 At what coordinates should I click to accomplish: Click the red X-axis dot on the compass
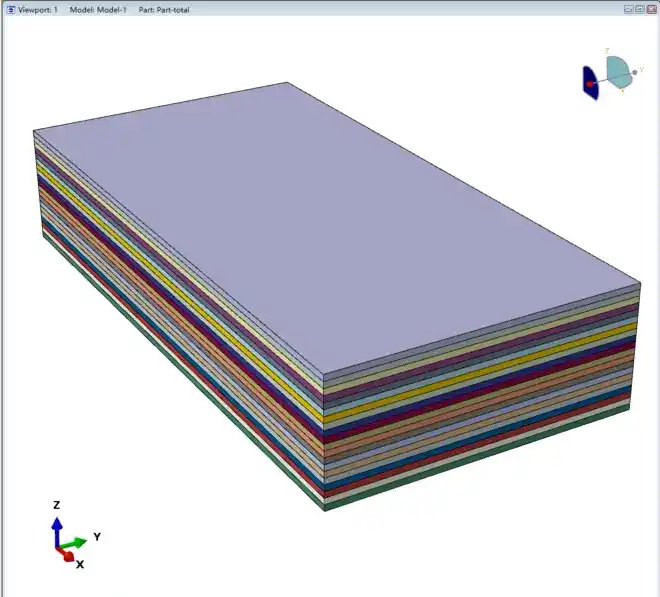pos(590,84)
